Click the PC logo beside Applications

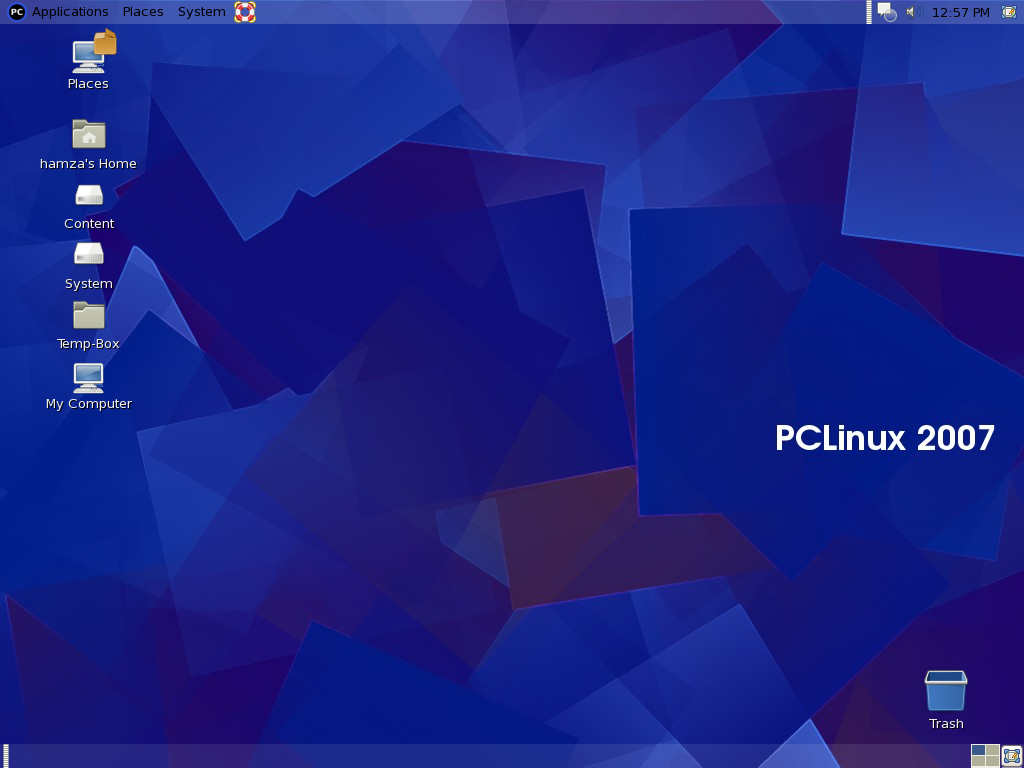click(17, 12)
